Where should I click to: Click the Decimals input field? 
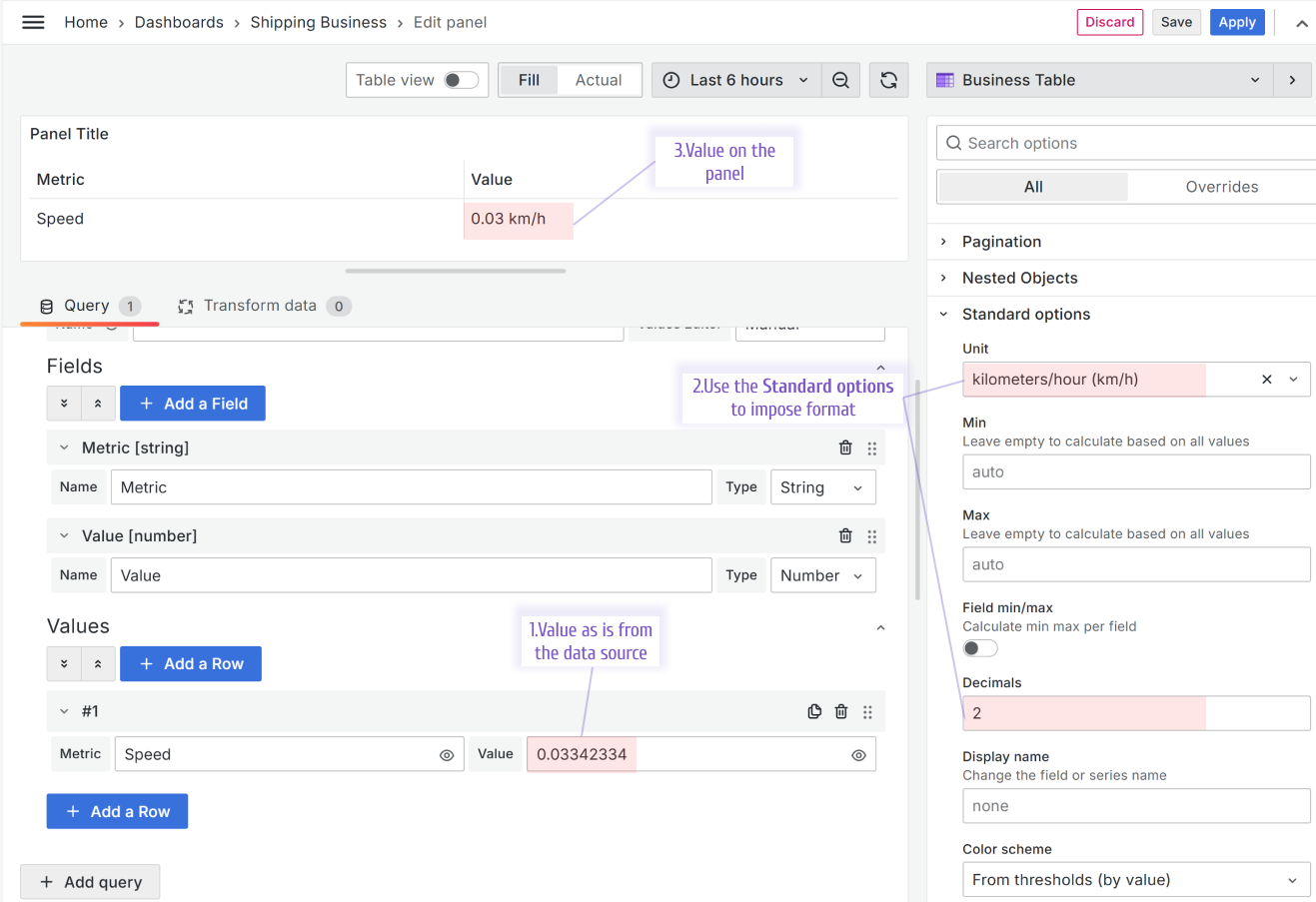[1135, 713]
